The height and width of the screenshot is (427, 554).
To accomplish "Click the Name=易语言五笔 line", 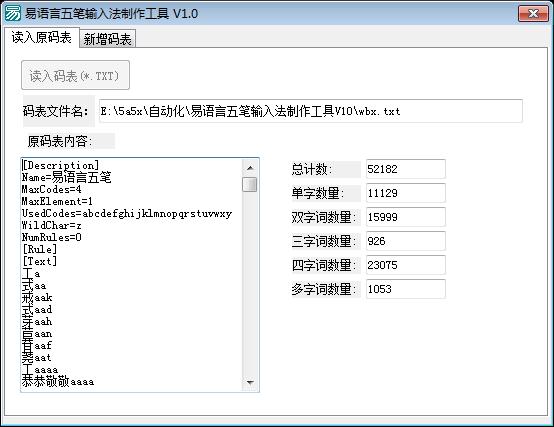I will tap(66, 177).
